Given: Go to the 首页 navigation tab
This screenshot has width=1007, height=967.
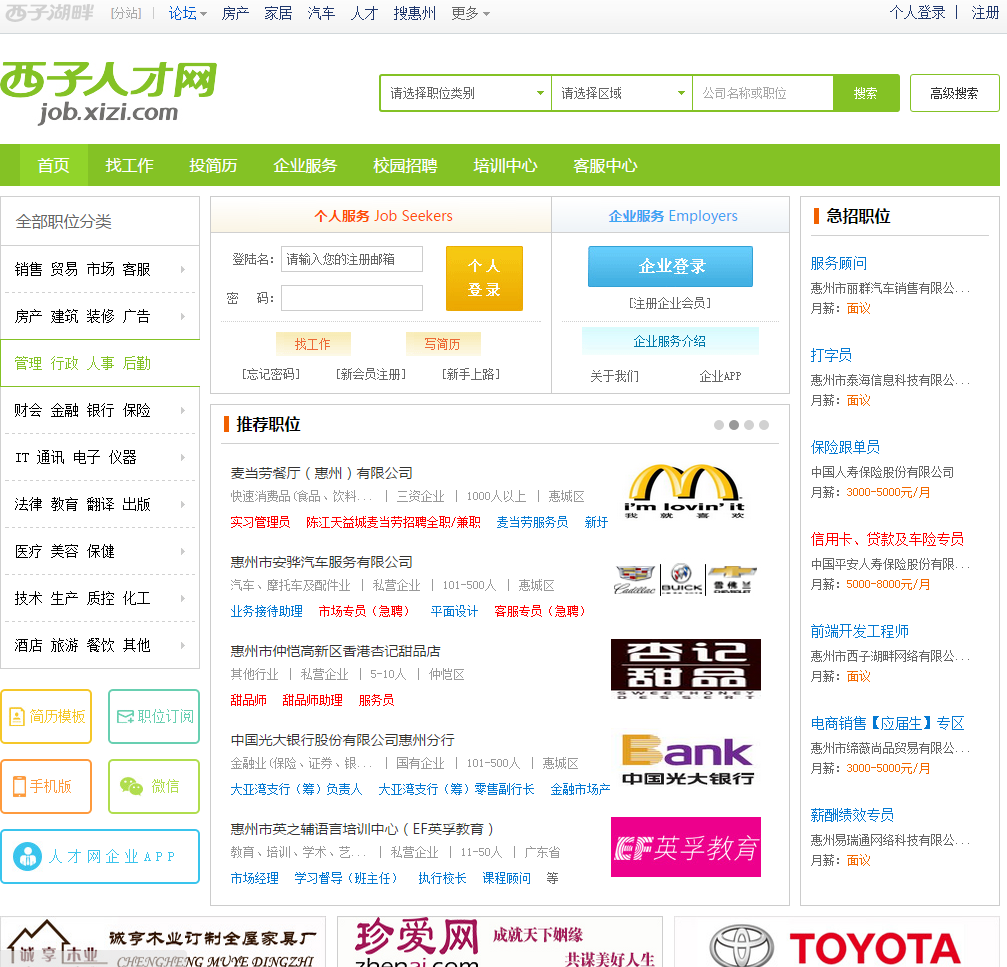Looking at the screenshot, I should 53,166.
